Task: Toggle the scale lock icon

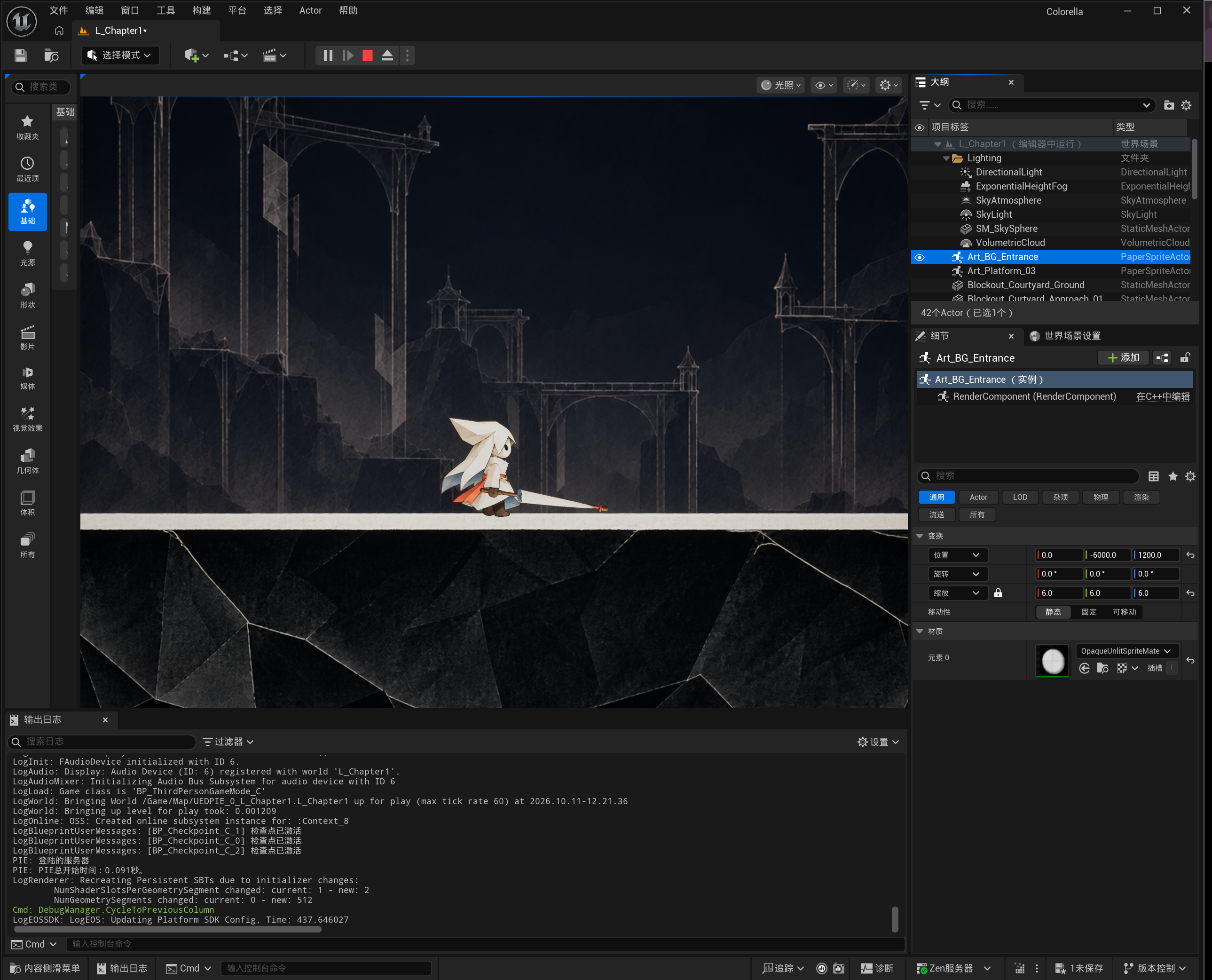Action: pos(998,593)
